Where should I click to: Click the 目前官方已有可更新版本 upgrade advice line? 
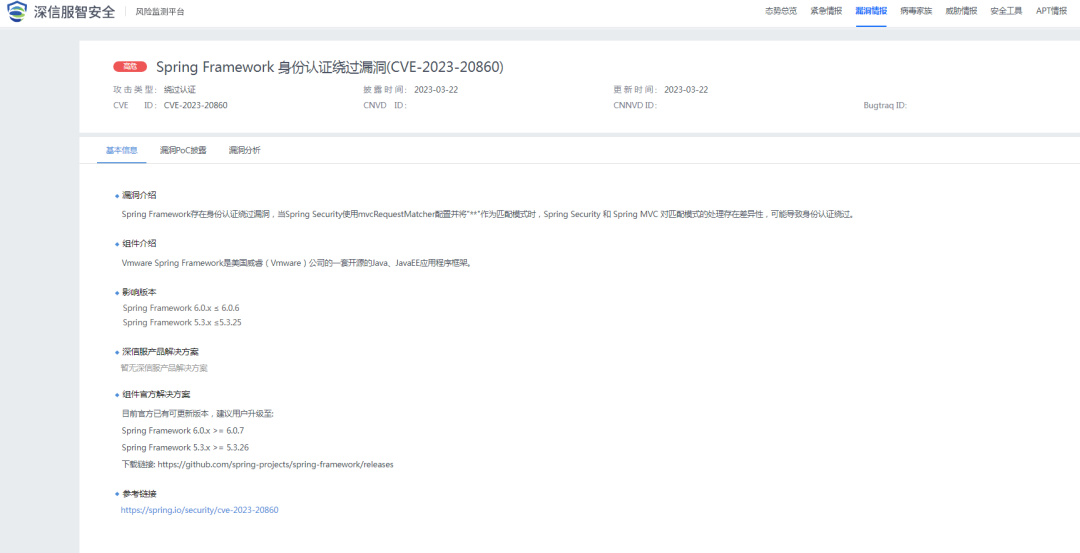[x=198, y=414]
